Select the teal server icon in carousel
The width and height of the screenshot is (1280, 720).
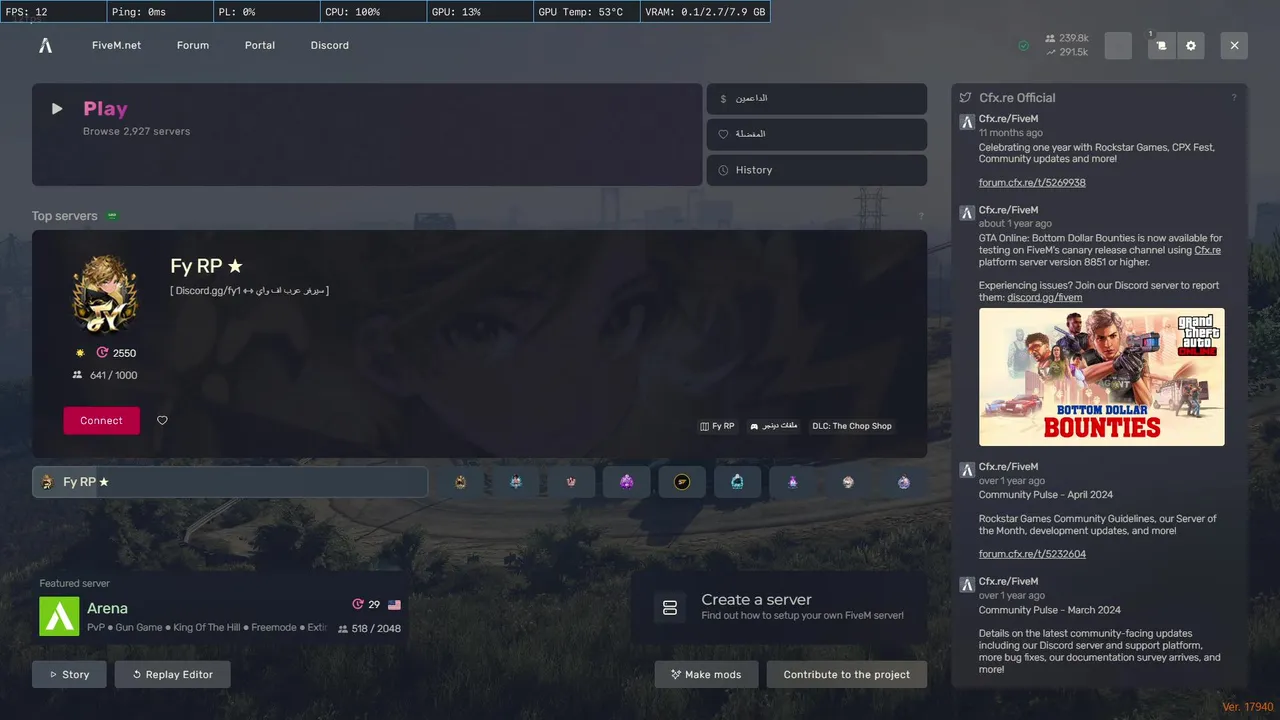click(x=737, y=482)
